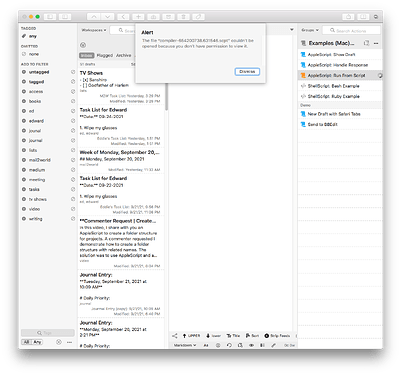Select the 'any' tagged filter
The image size is (400, 375).
pos(33,36)
